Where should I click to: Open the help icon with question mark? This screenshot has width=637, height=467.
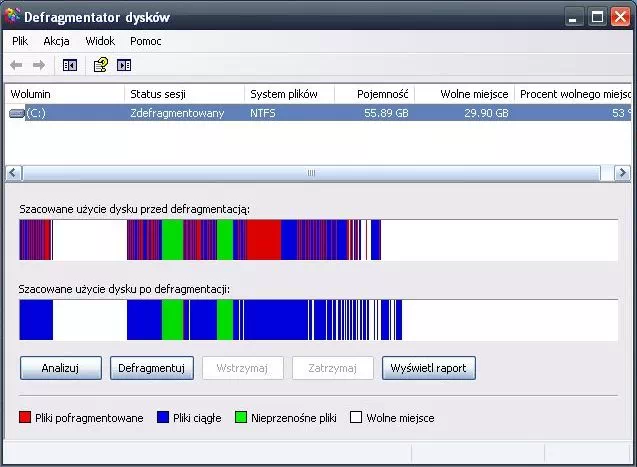tap(100, 65)
